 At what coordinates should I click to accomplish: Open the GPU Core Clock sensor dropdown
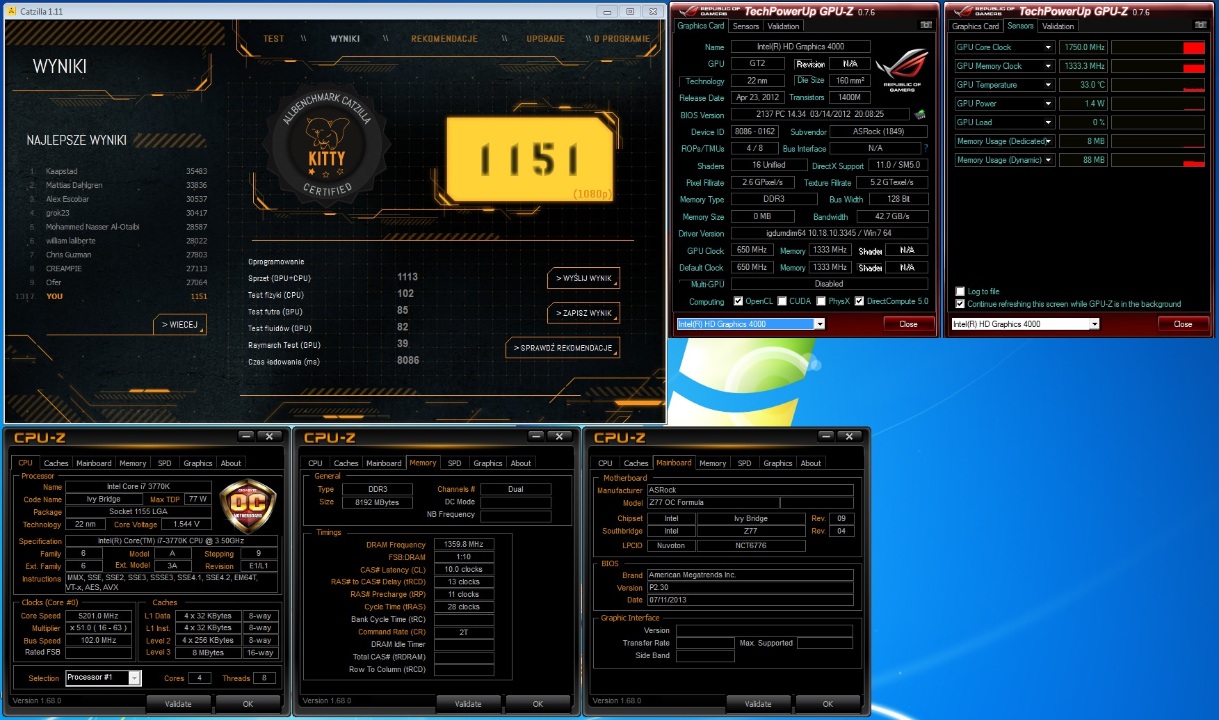(1048, 47)
